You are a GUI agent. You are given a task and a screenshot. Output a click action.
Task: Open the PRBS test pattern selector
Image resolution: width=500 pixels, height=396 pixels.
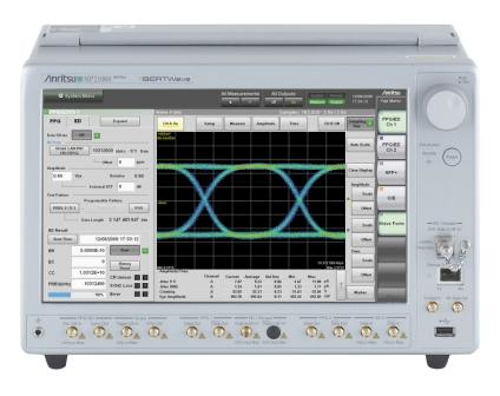pyautogui.click(x=64, y=208)
